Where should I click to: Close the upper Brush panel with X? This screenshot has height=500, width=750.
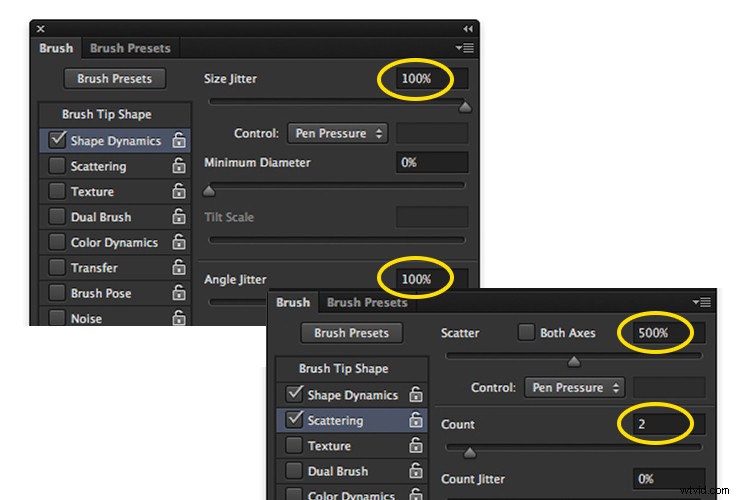pyautogui.click(x=41, y=29)
